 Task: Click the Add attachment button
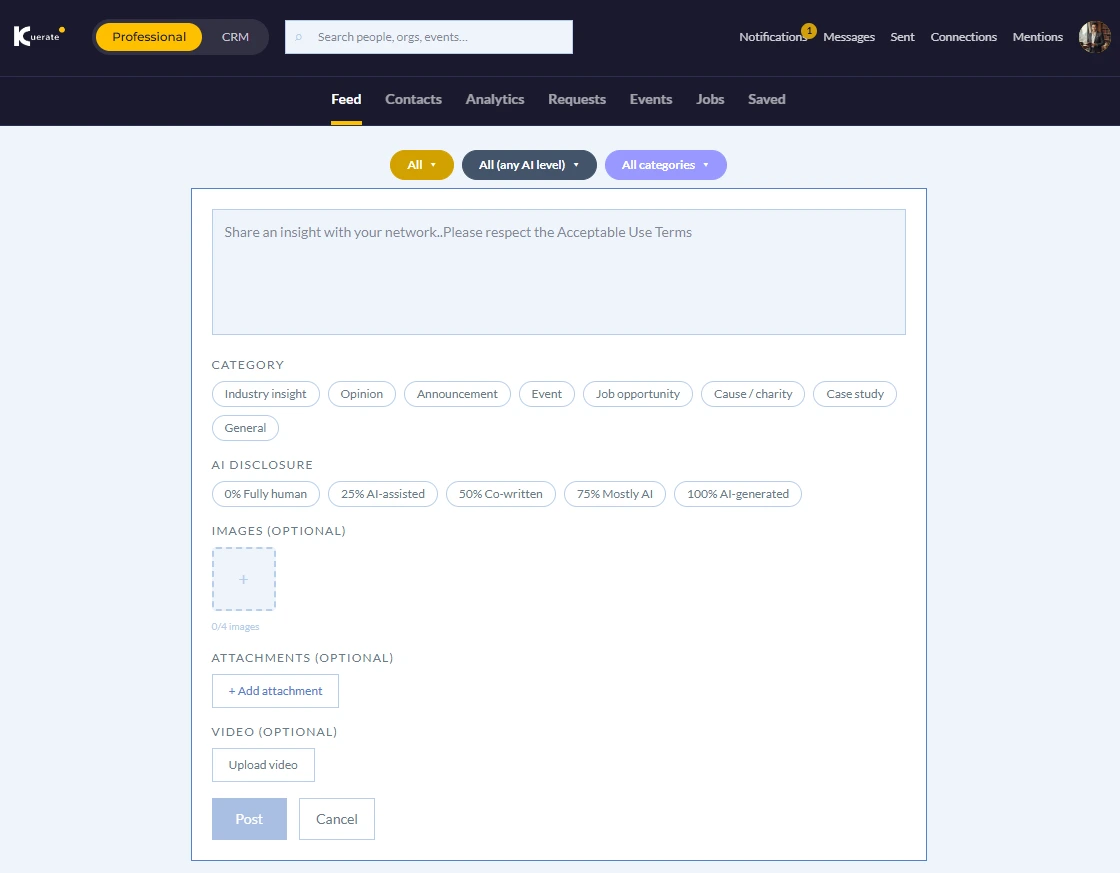[x=275, y=691]
